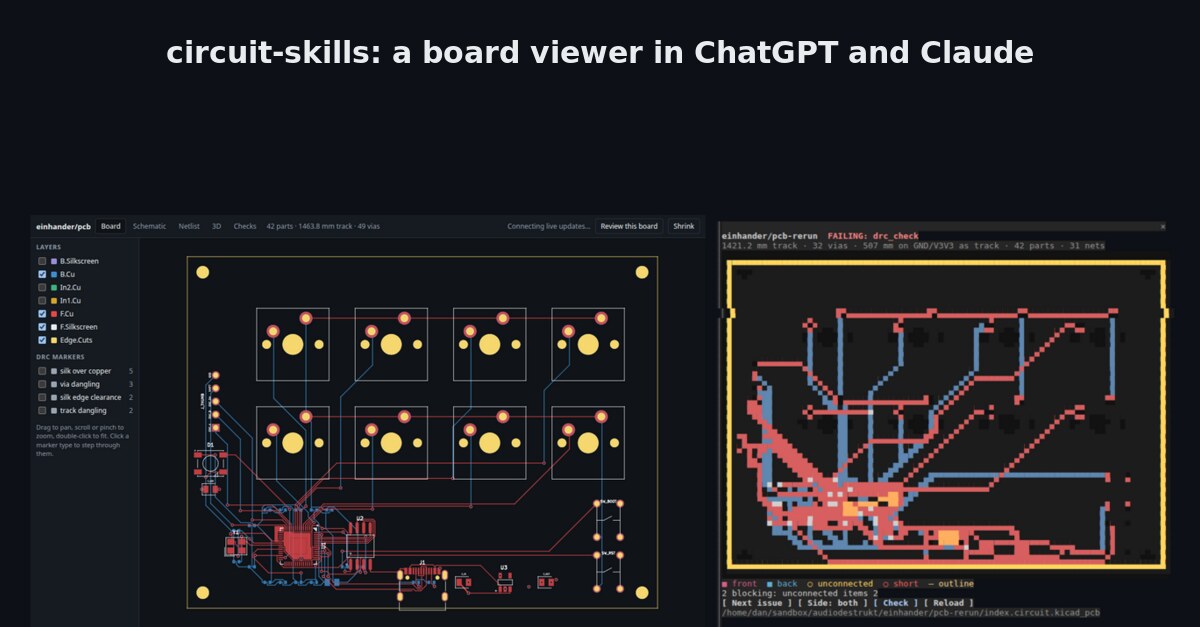The image size is (1200, 627).
Task: Enable the In2.Cu layer checkbox
Action: pyautogui.click(x=42, y=287)
